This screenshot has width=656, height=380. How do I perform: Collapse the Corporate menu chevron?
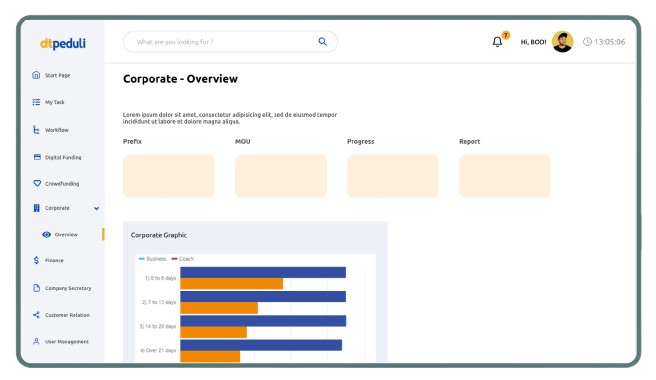coord(97,208)
